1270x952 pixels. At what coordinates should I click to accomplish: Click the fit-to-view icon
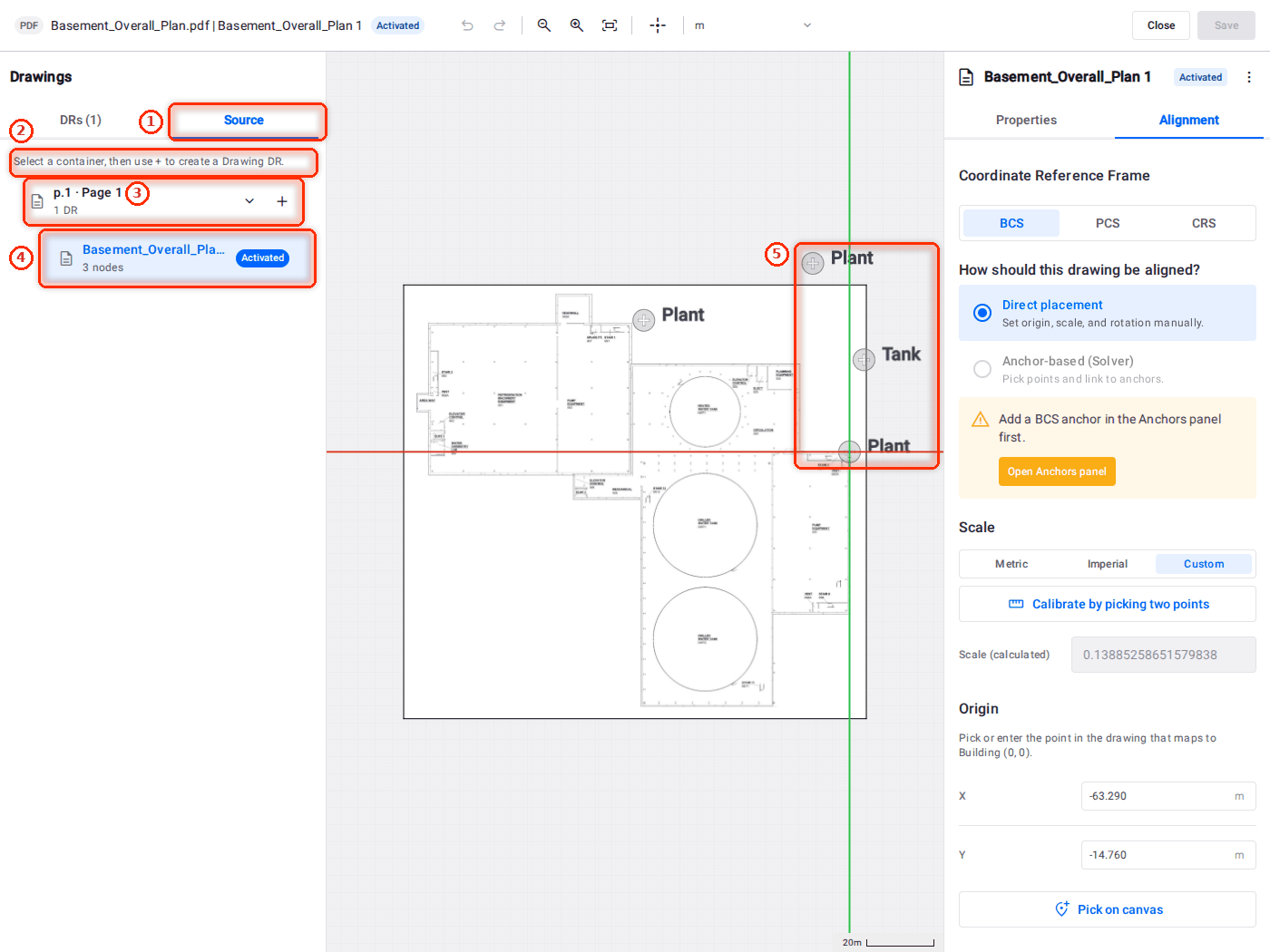click(x=610, y=25)
